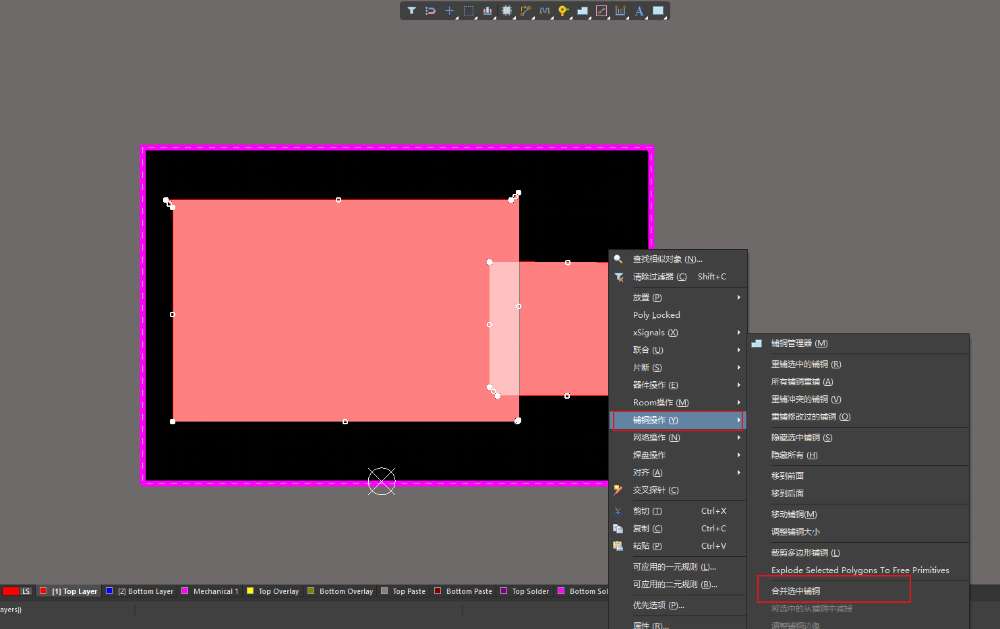Expand the xSignals (X) submenu
The height and width of the screenshot is (629, 1000).
(678, 332)
